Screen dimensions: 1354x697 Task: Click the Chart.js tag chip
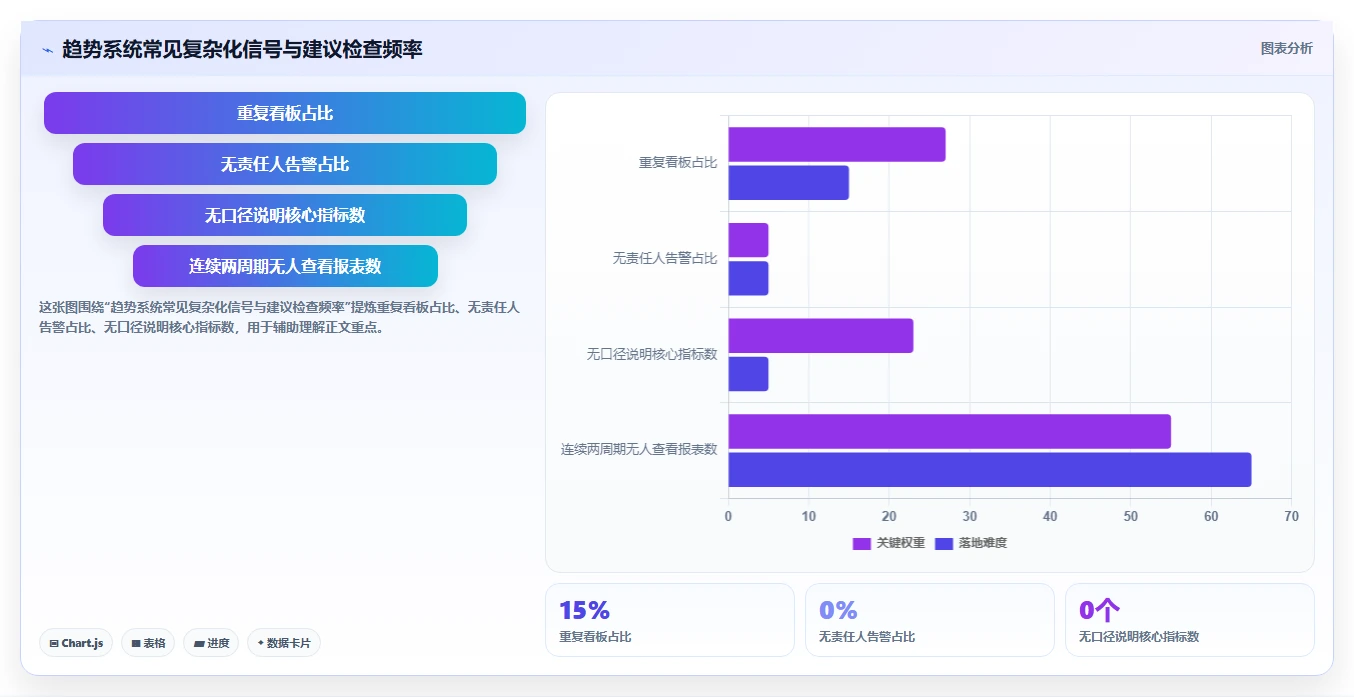(x=76, y=643)
